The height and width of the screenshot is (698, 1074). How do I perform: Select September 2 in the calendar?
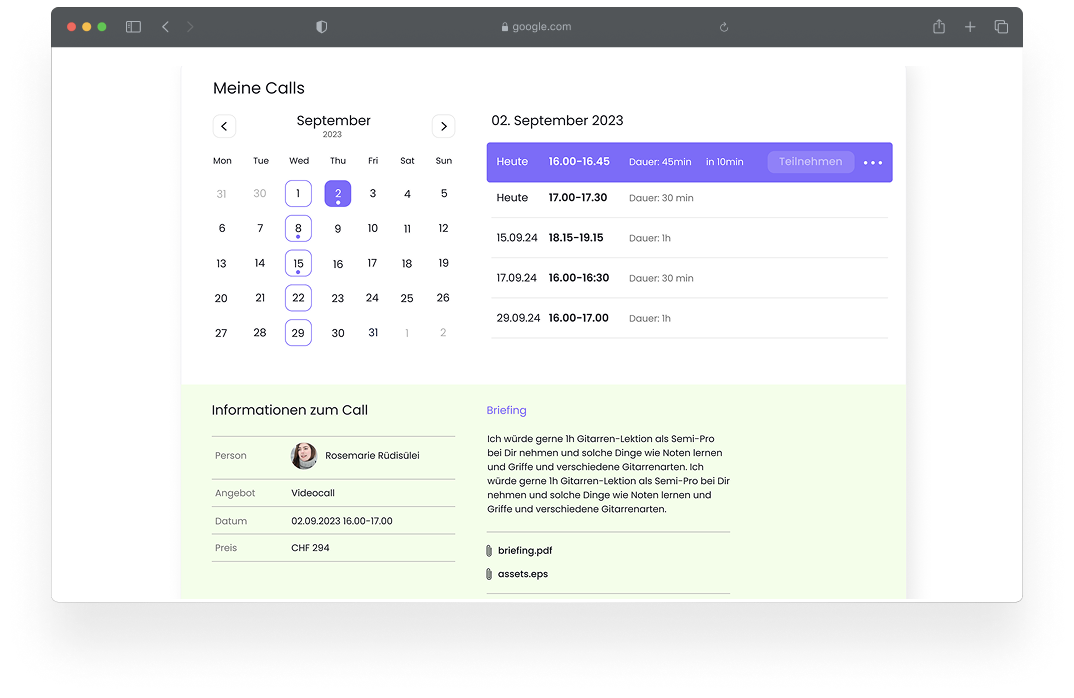point(338,194)
